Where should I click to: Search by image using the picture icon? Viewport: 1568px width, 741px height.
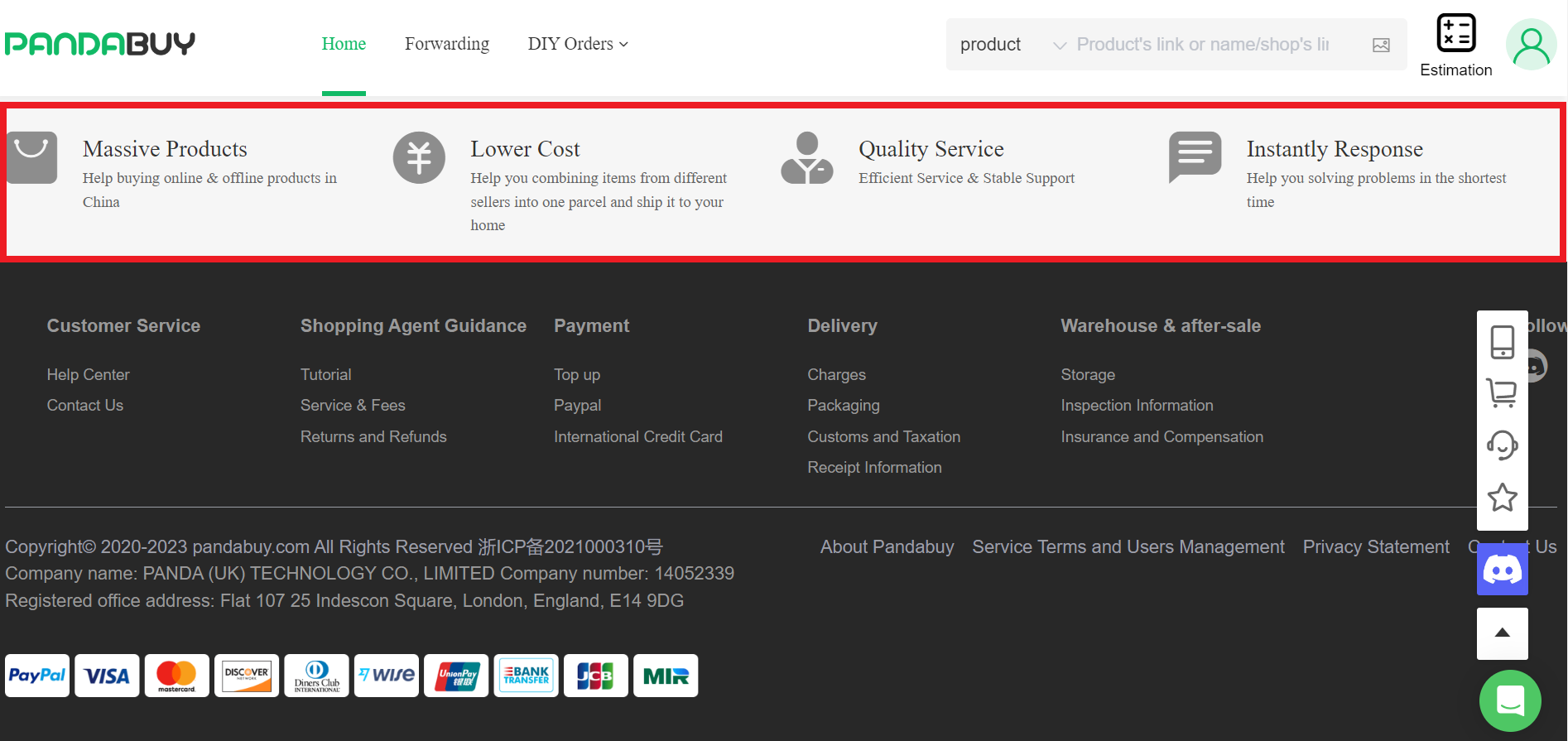coord(1381,45)
